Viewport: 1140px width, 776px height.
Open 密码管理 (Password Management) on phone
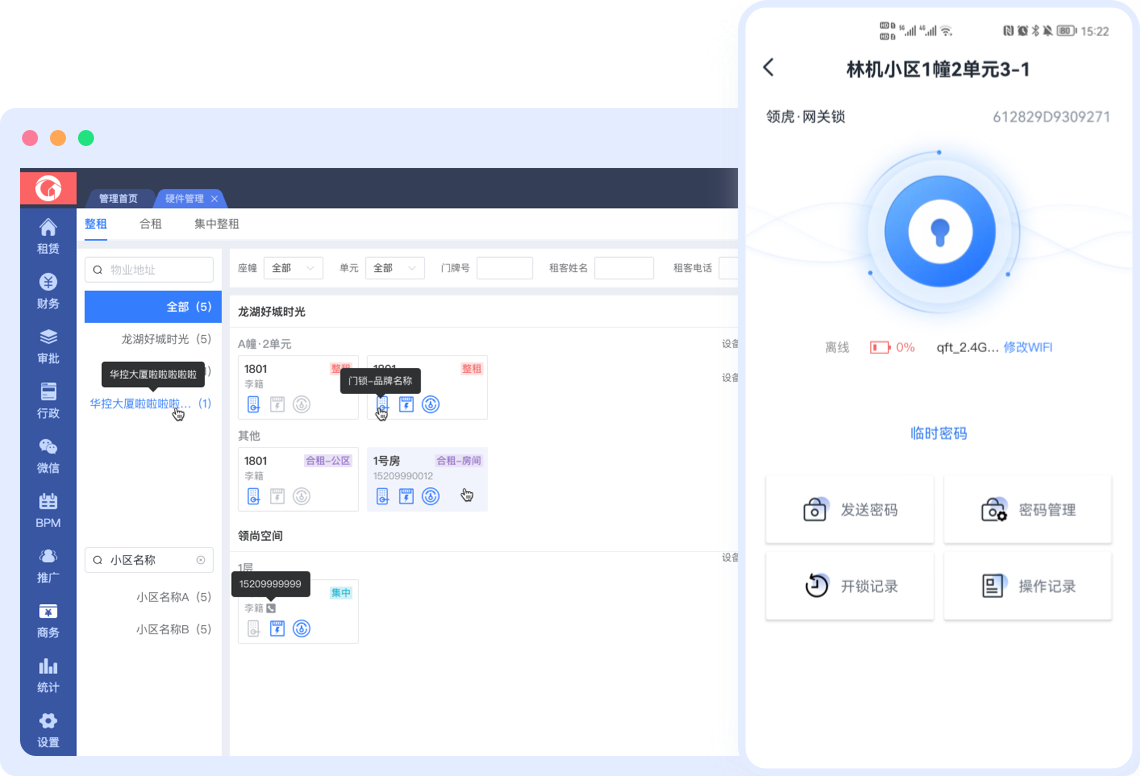(1027, 508)
